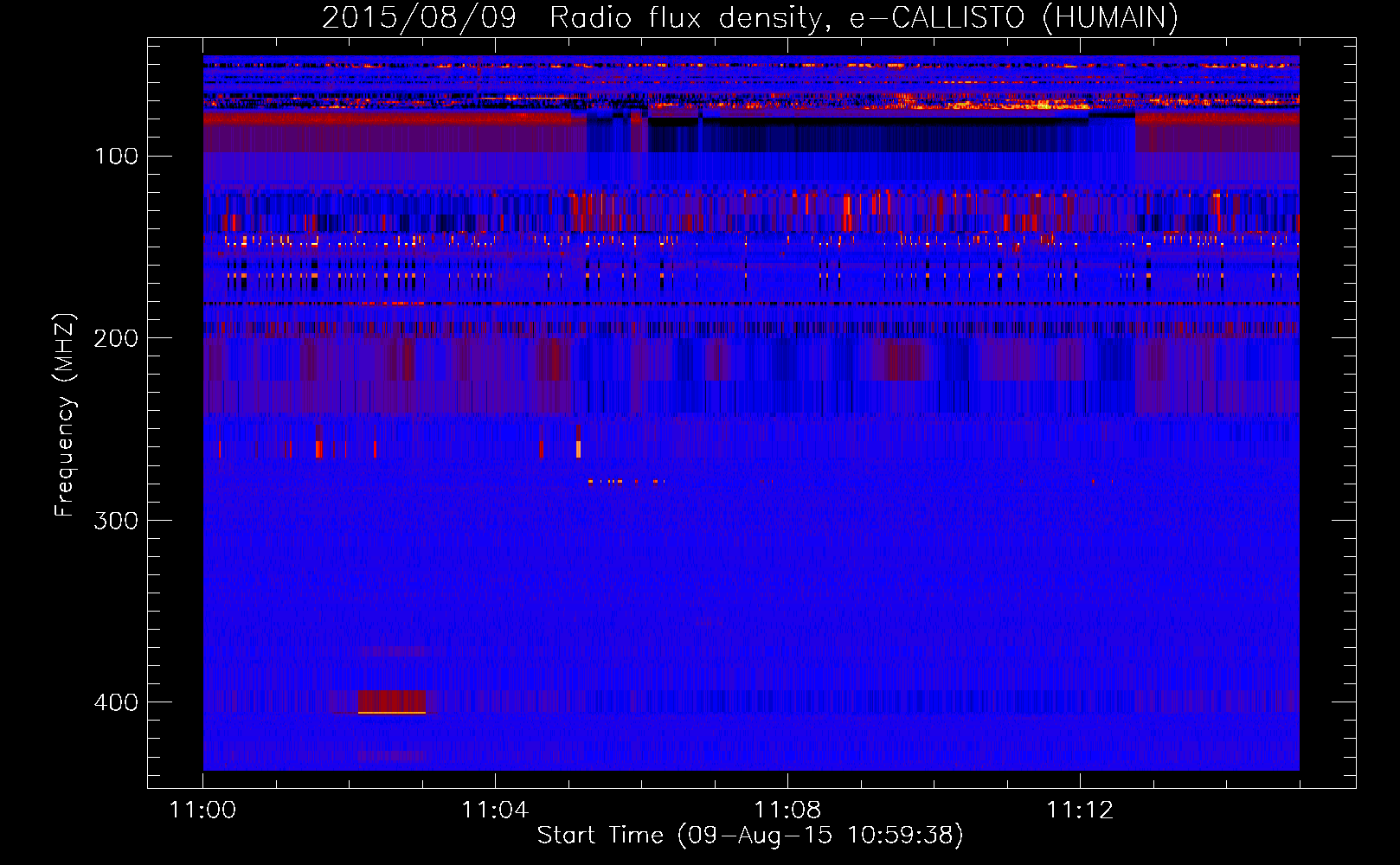Select the 11:12 time tick label
The height and width of the screenshot is (865, 1400).
tap(1080, 810)
